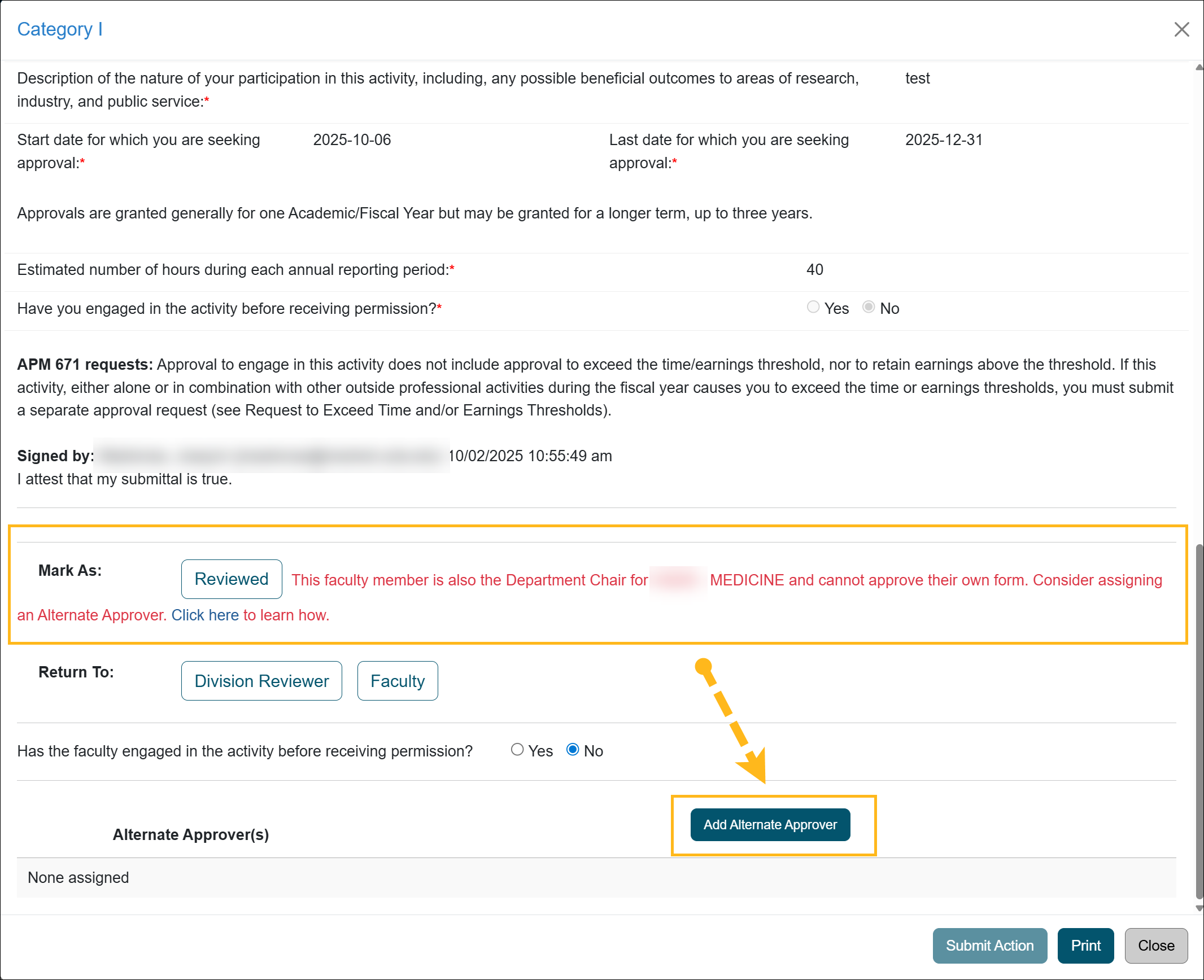Viewport: 1204px width, 980px height.
Task: Click the scrollbar up arrow
Action: (x=1198, y=67)
